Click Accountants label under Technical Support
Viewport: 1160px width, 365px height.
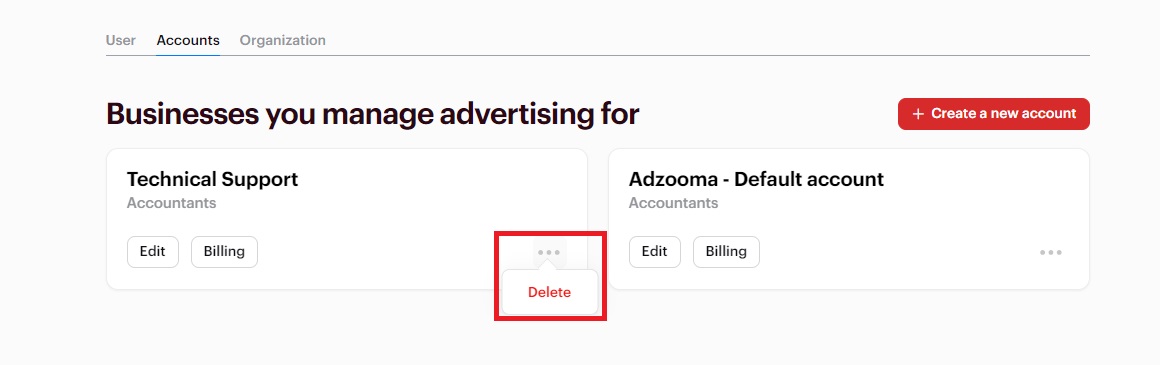(x=172, y=203)
